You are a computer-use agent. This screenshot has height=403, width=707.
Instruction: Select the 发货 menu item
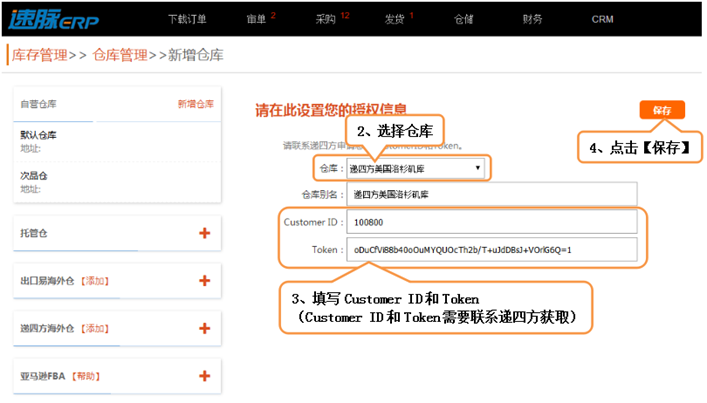coord(394,19)
